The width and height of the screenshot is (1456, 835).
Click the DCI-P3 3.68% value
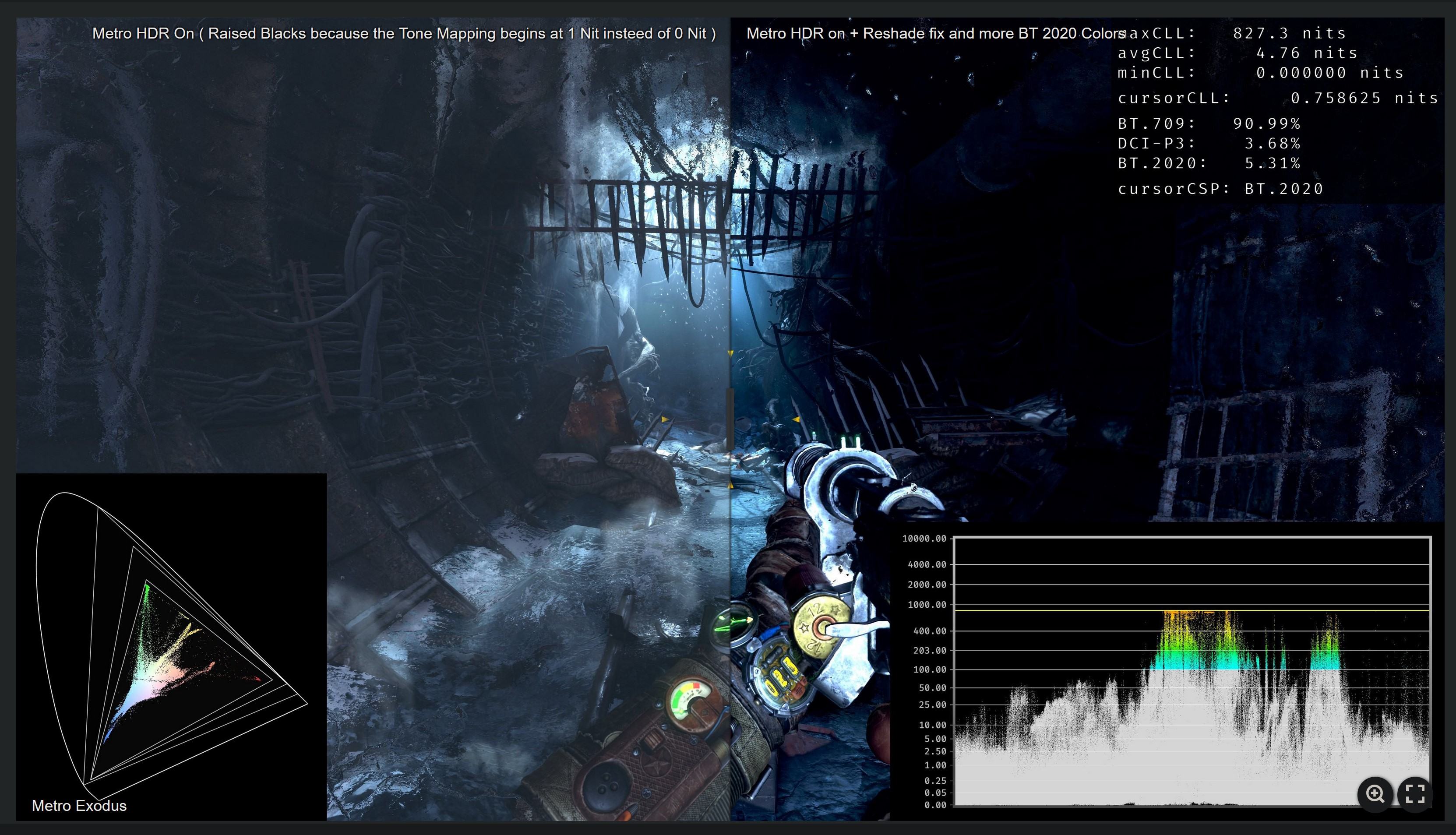1209,143
